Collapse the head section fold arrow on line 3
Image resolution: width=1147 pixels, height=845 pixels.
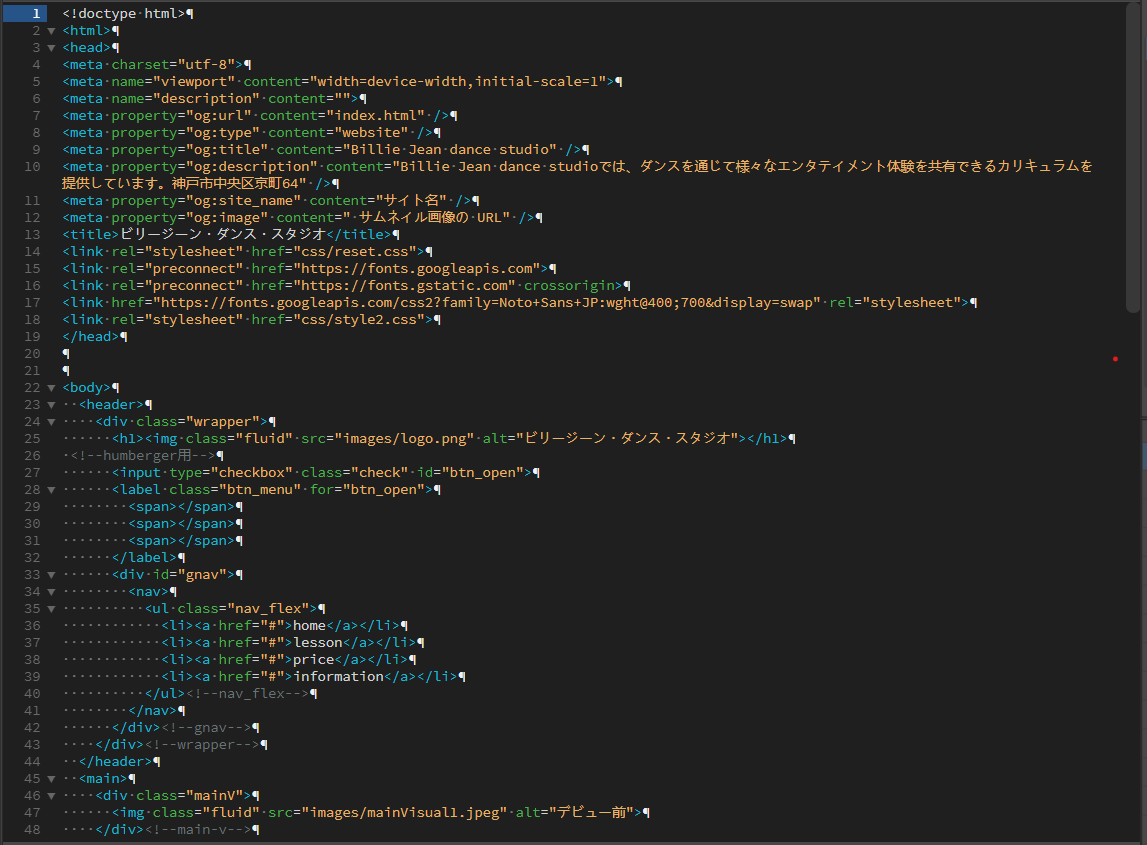[51, 48]
